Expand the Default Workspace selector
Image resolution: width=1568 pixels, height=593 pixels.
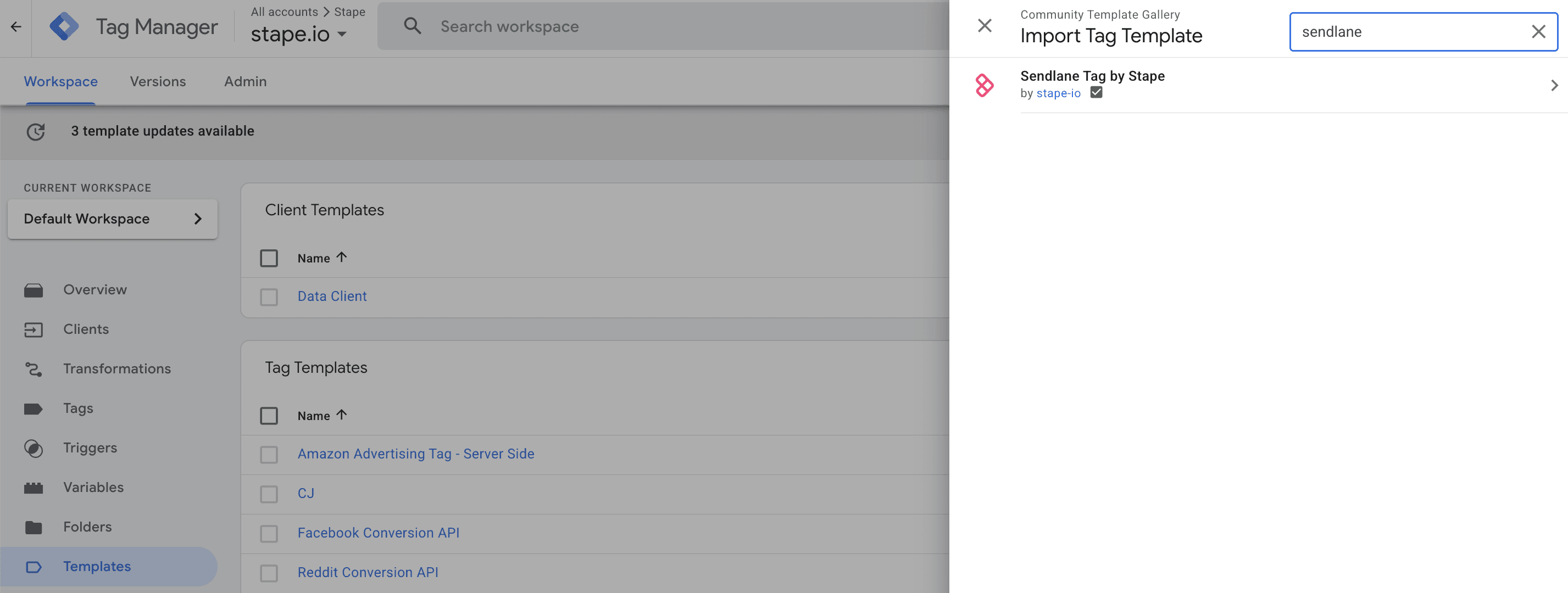tap(113, 219)
